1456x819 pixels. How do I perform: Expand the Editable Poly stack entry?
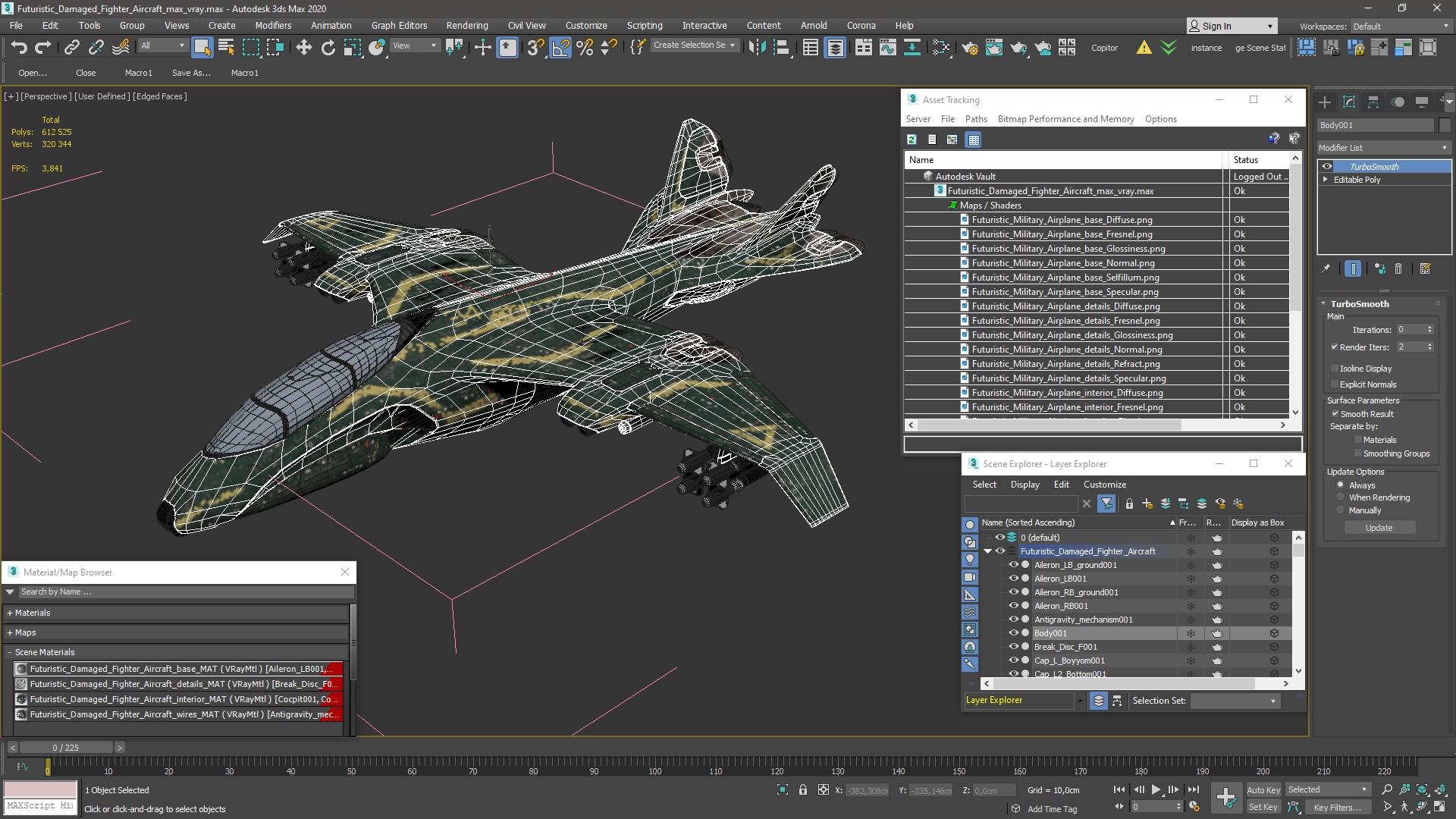pyautogui.click(x=1326, y=180)
